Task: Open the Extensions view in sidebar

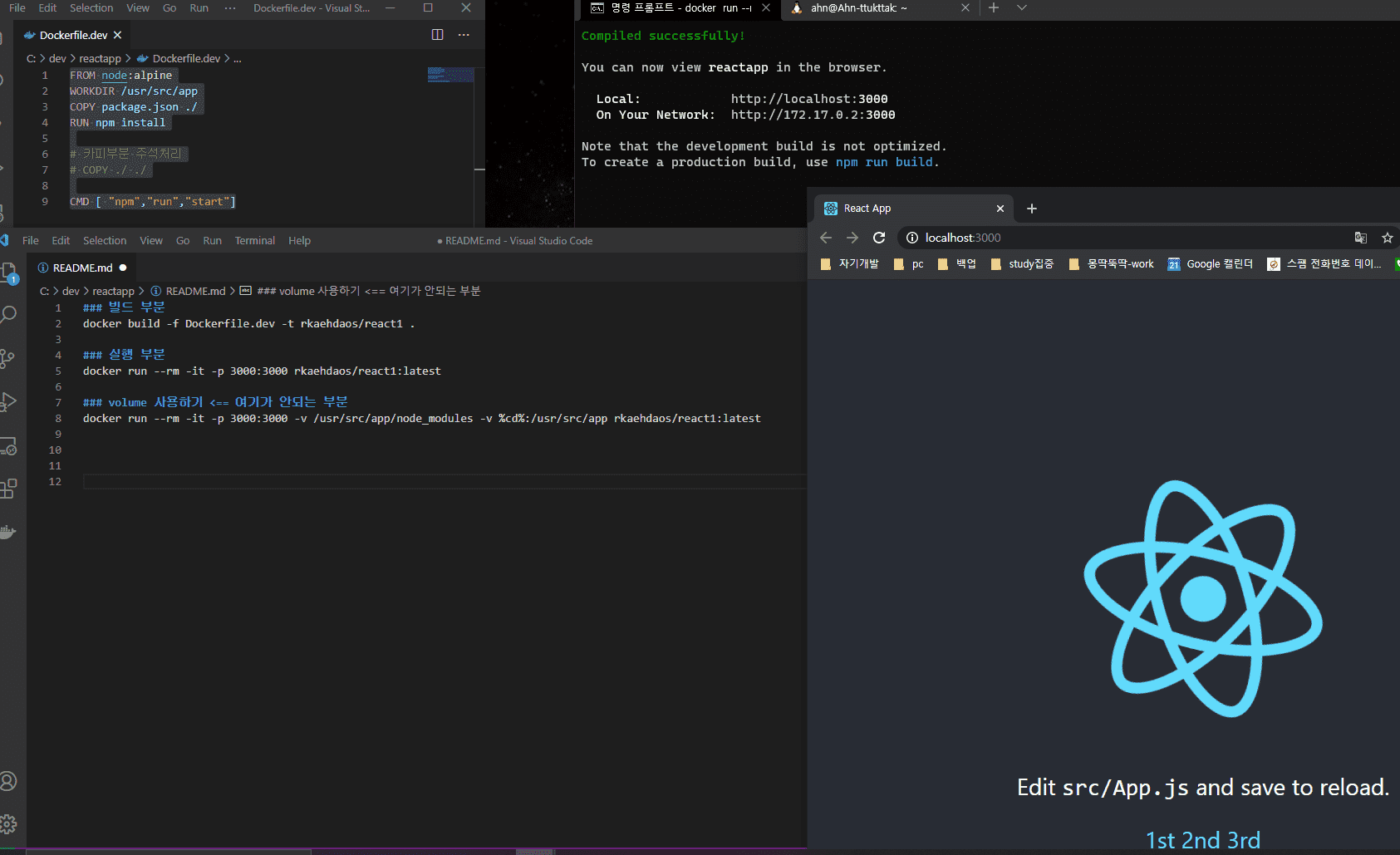Action: click(x=8, y=489)
